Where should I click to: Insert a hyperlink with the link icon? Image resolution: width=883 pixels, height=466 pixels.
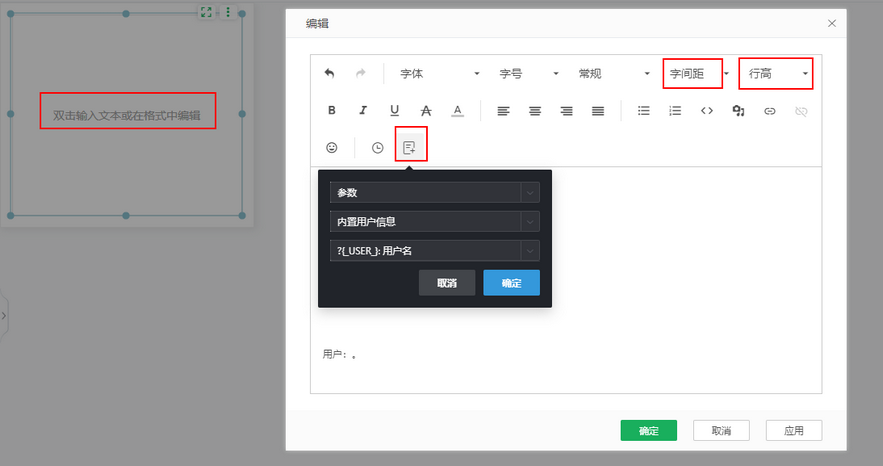(x=770, y=111)
